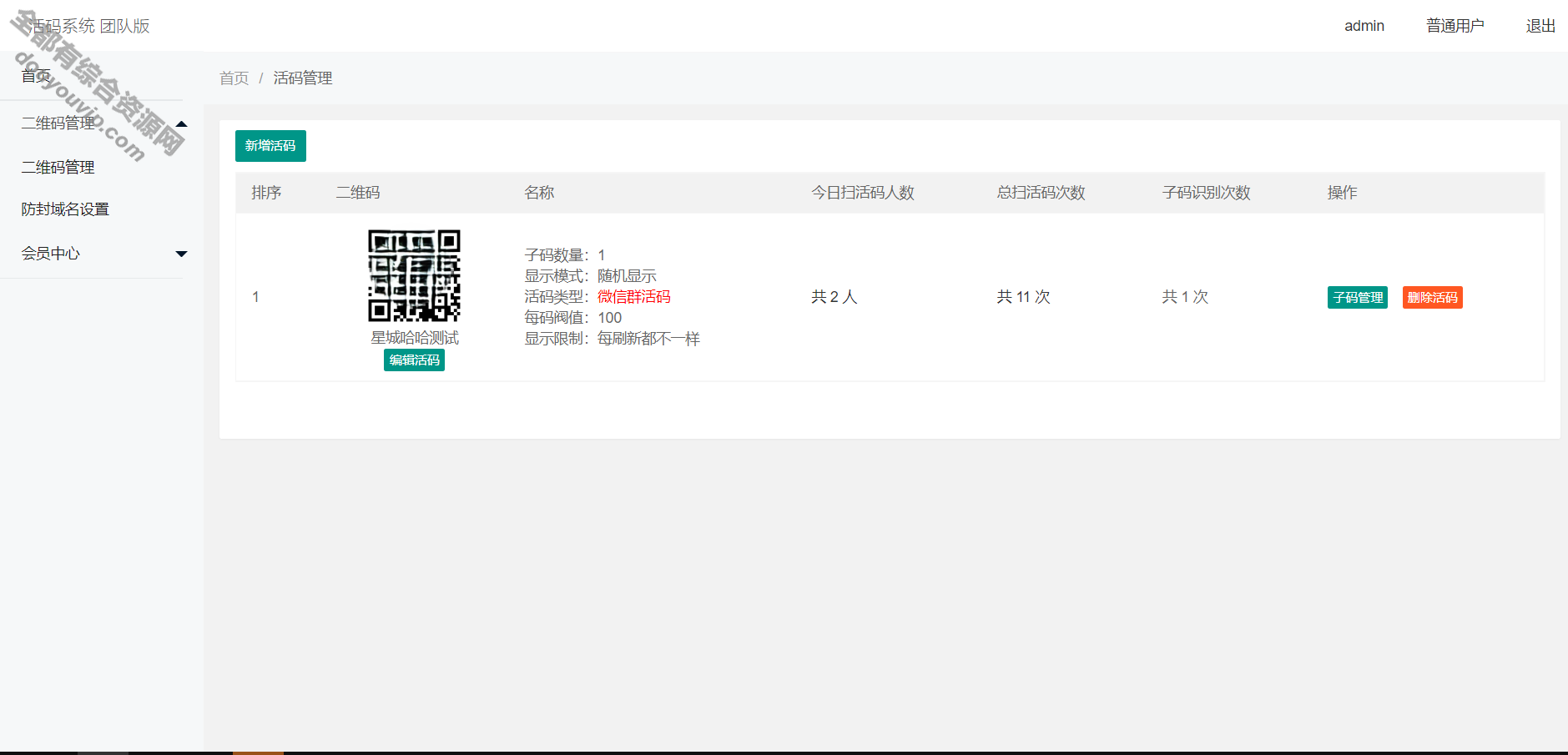Click 退出 to log out
This screenshot has height=755, width=1568.
tap(1540, 26)
